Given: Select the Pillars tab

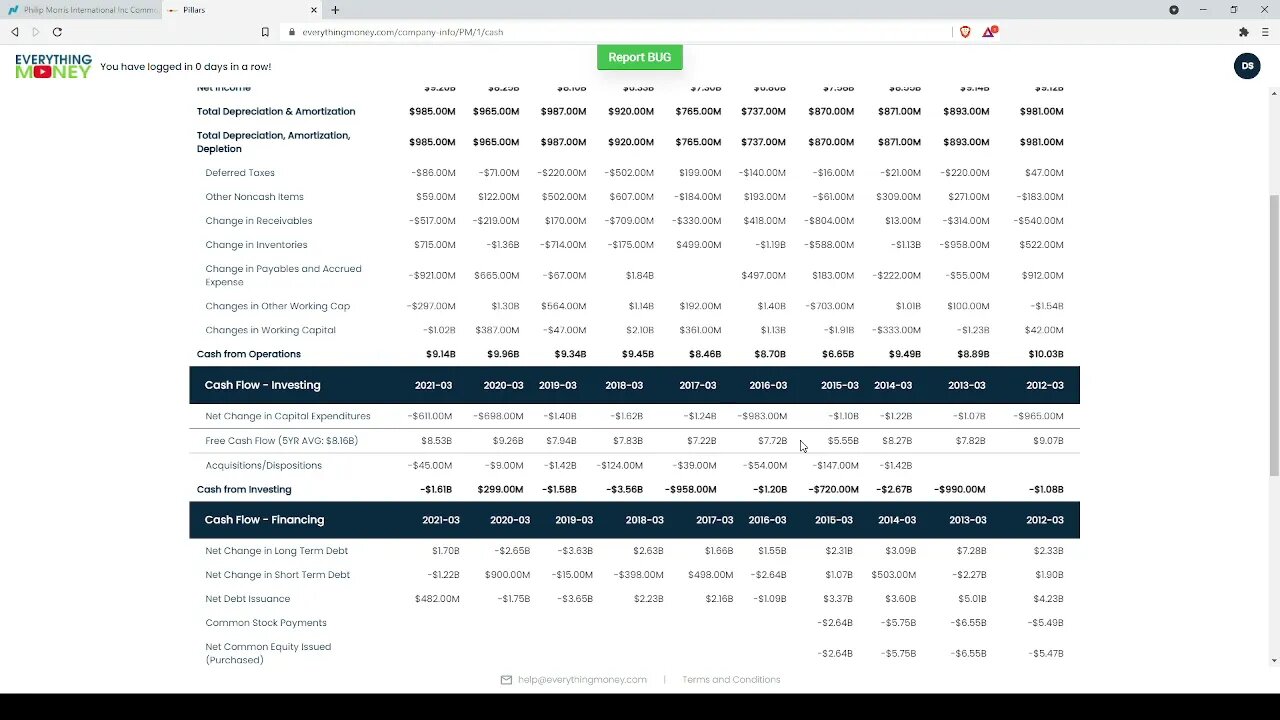Looking at the screenshot, I should pyautogui.click(x=240, y=10).
